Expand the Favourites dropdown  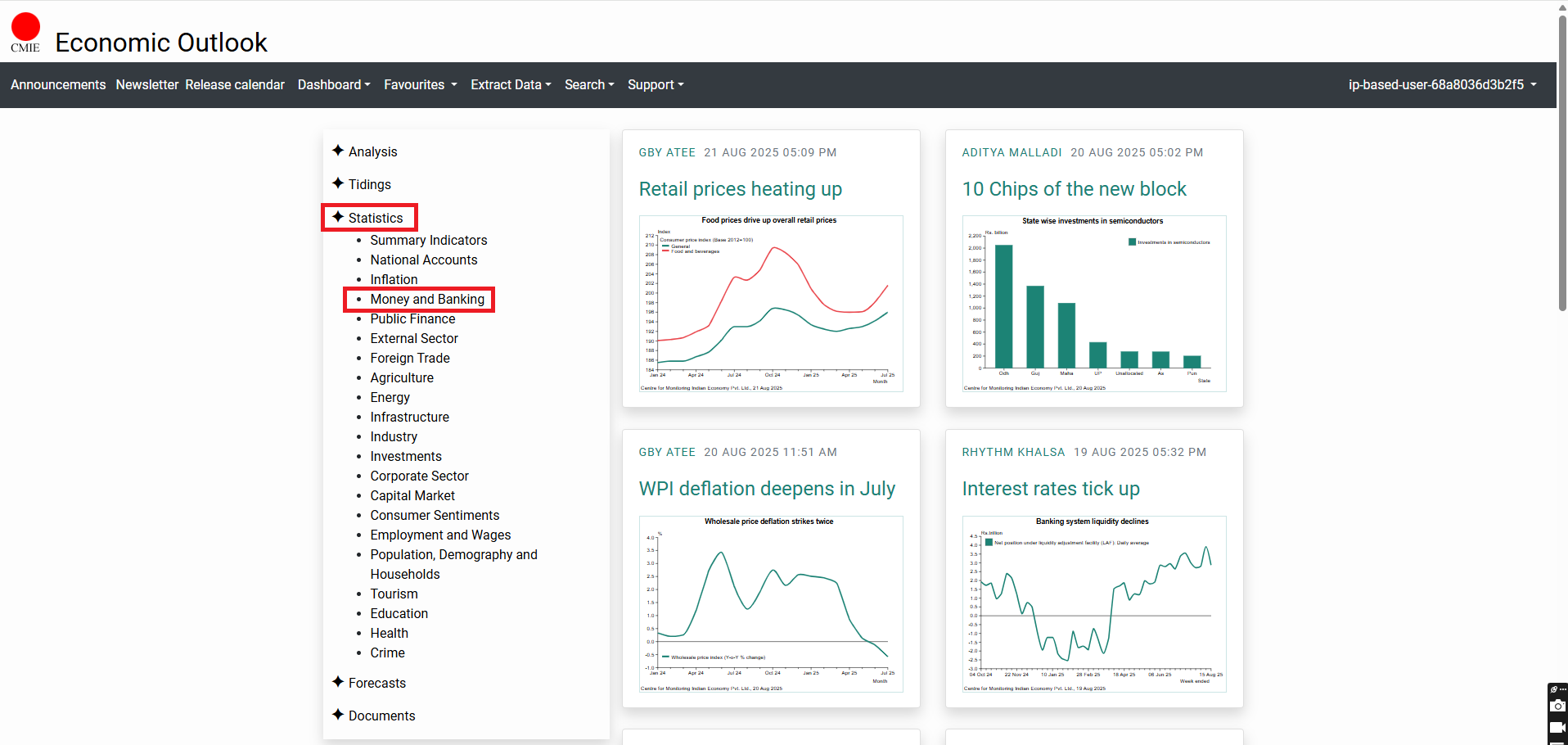(420, 85)
